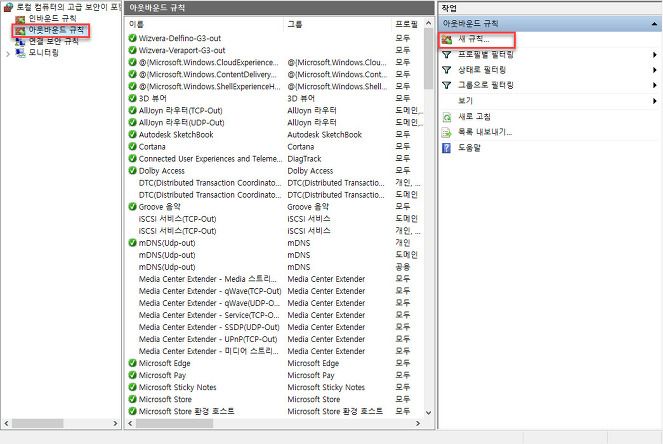Image resolution: width=663 pixels, height=444 pixels.
Task: Click the root firewall node icon
Action: [8, 7]
